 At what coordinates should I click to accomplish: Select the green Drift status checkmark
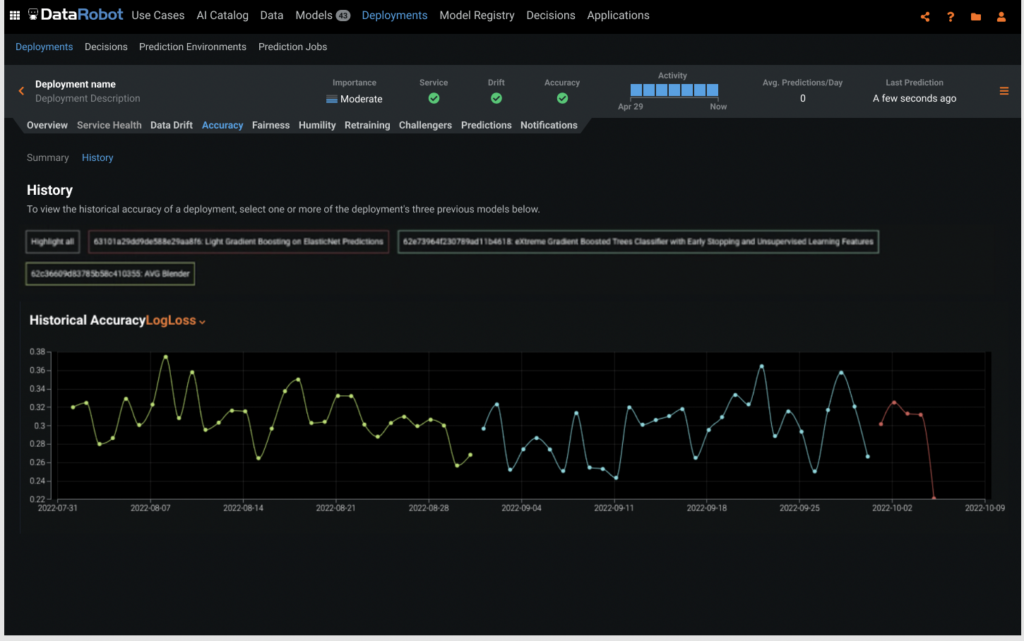point(496,98)
